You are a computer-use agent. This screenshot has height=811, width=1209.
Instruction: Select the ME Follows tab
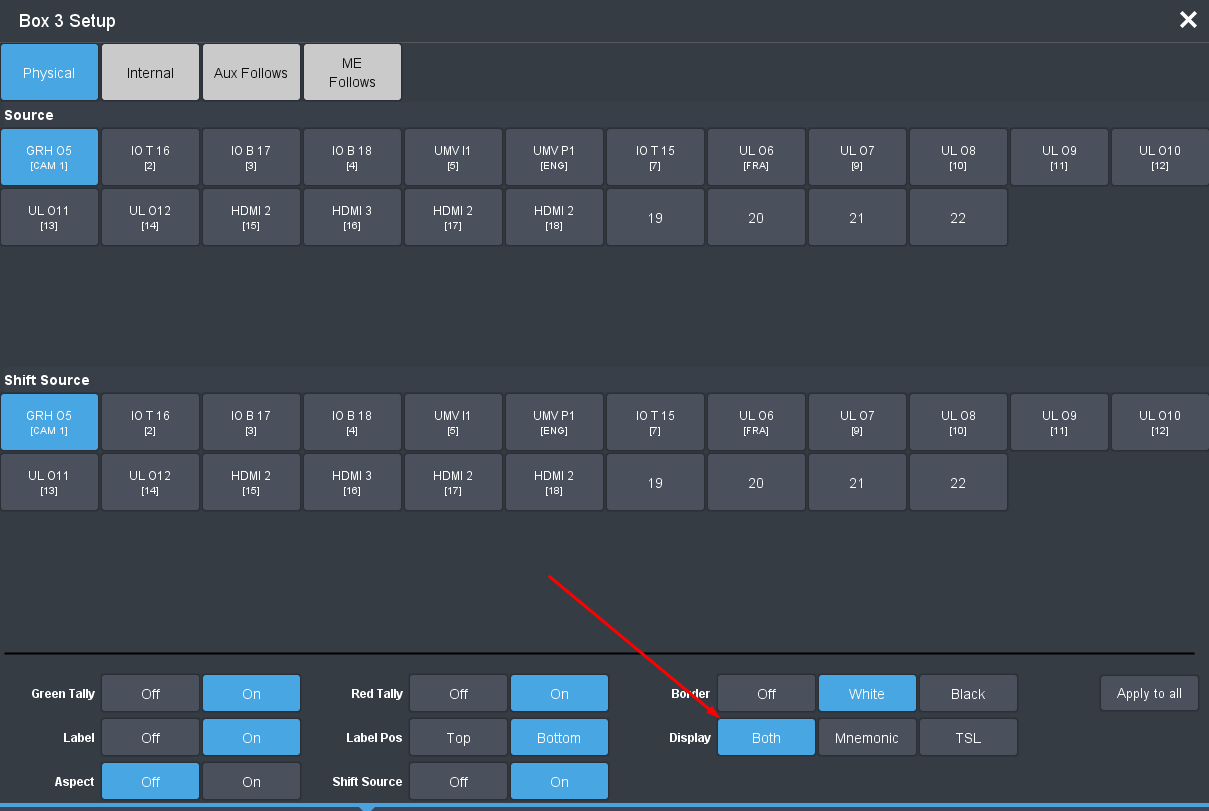(352, 73)
